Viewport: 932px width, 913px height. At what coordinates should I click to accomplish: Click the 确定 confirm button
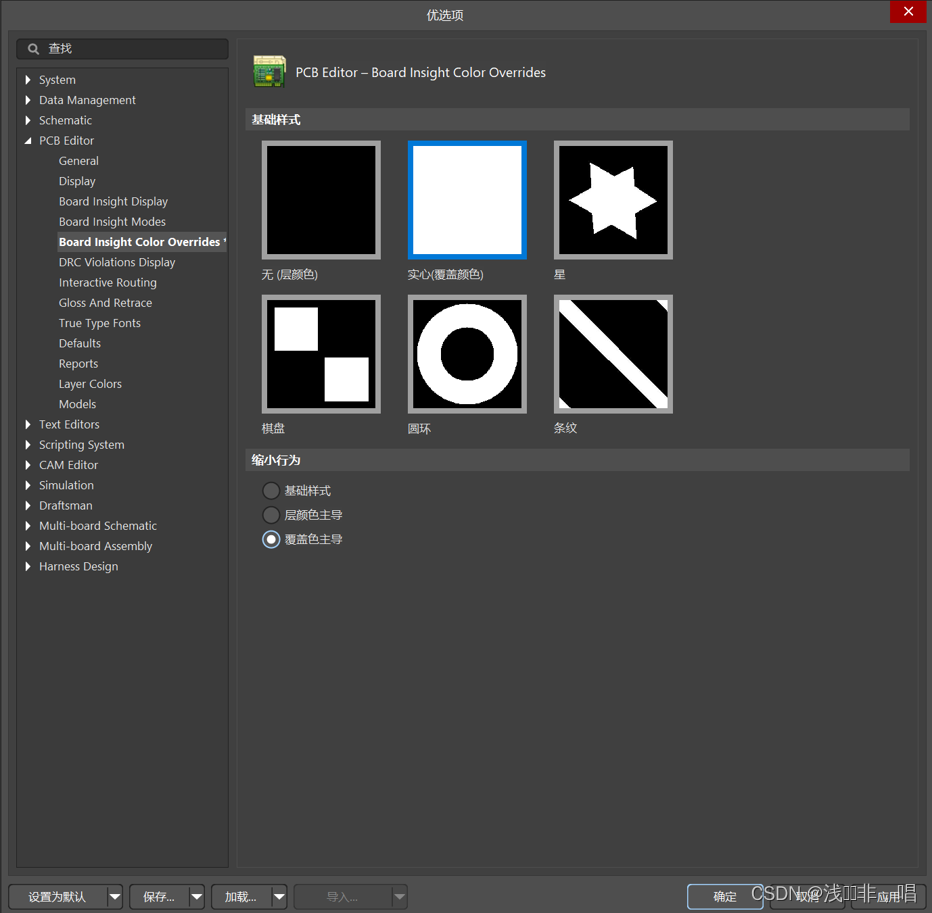(725, 896)
